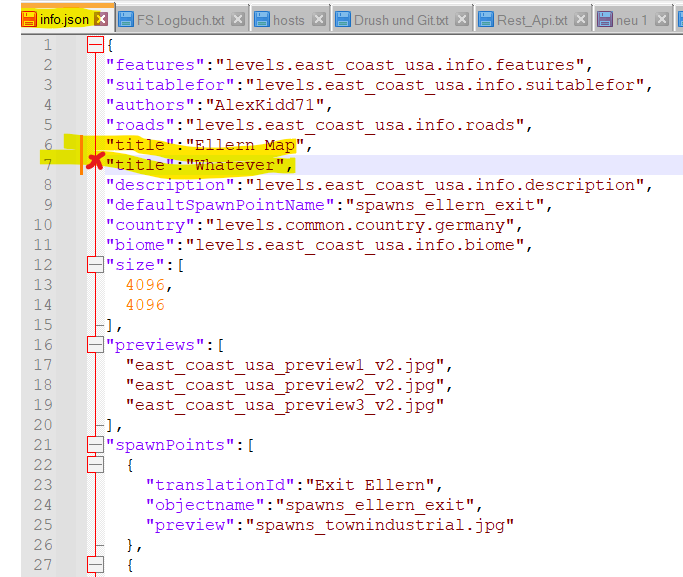Click the "Ellern Map" title value
This screenshot has height=577, width=683.
tap(245, 145)
